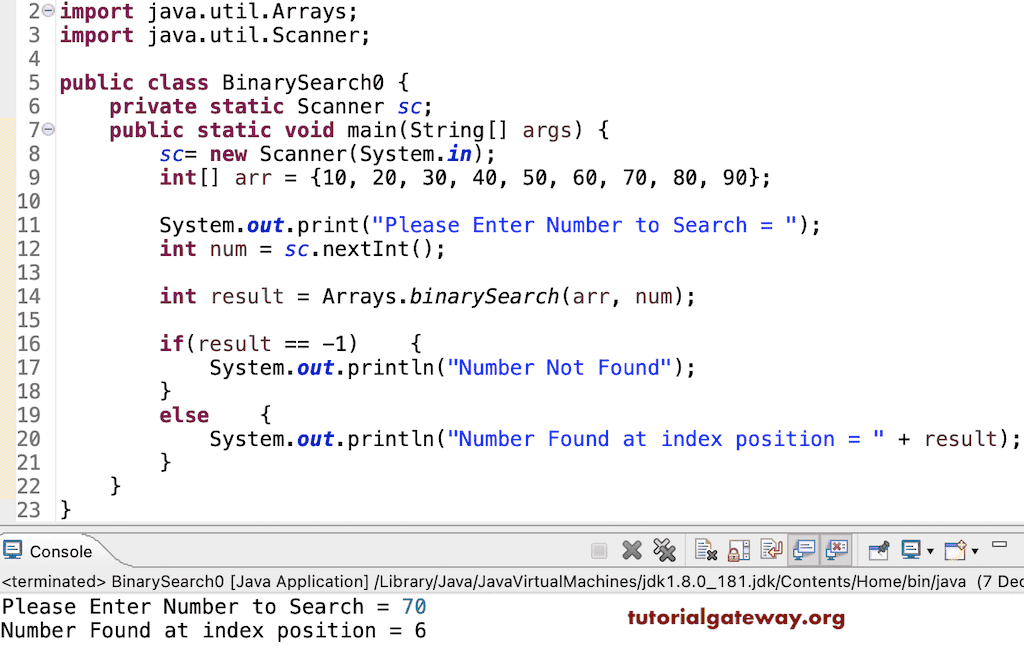Click the Display Selected Console icon

pos(912,549)
